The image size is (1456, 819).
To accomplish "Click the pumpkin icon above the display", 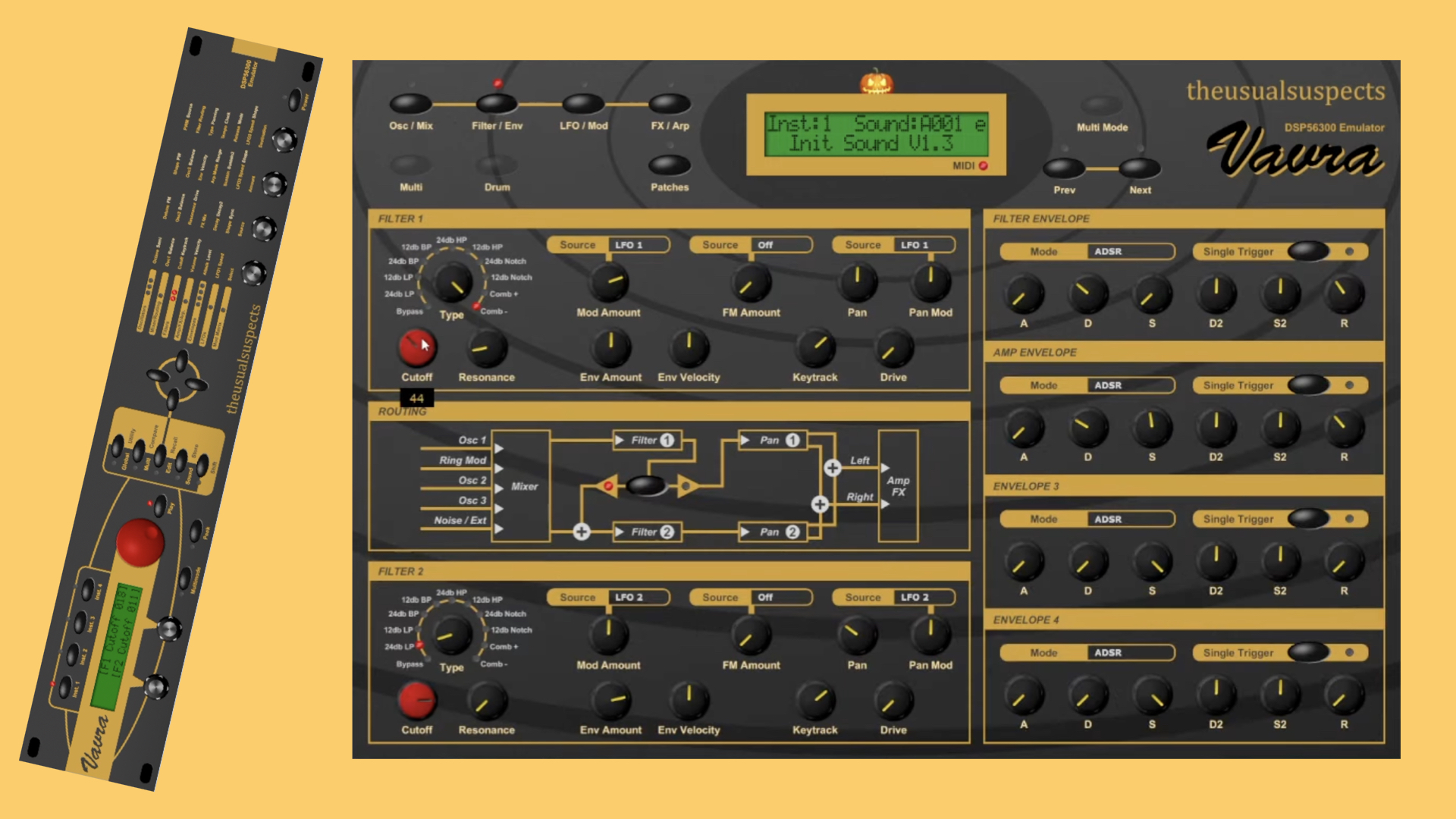I will 876,81.
